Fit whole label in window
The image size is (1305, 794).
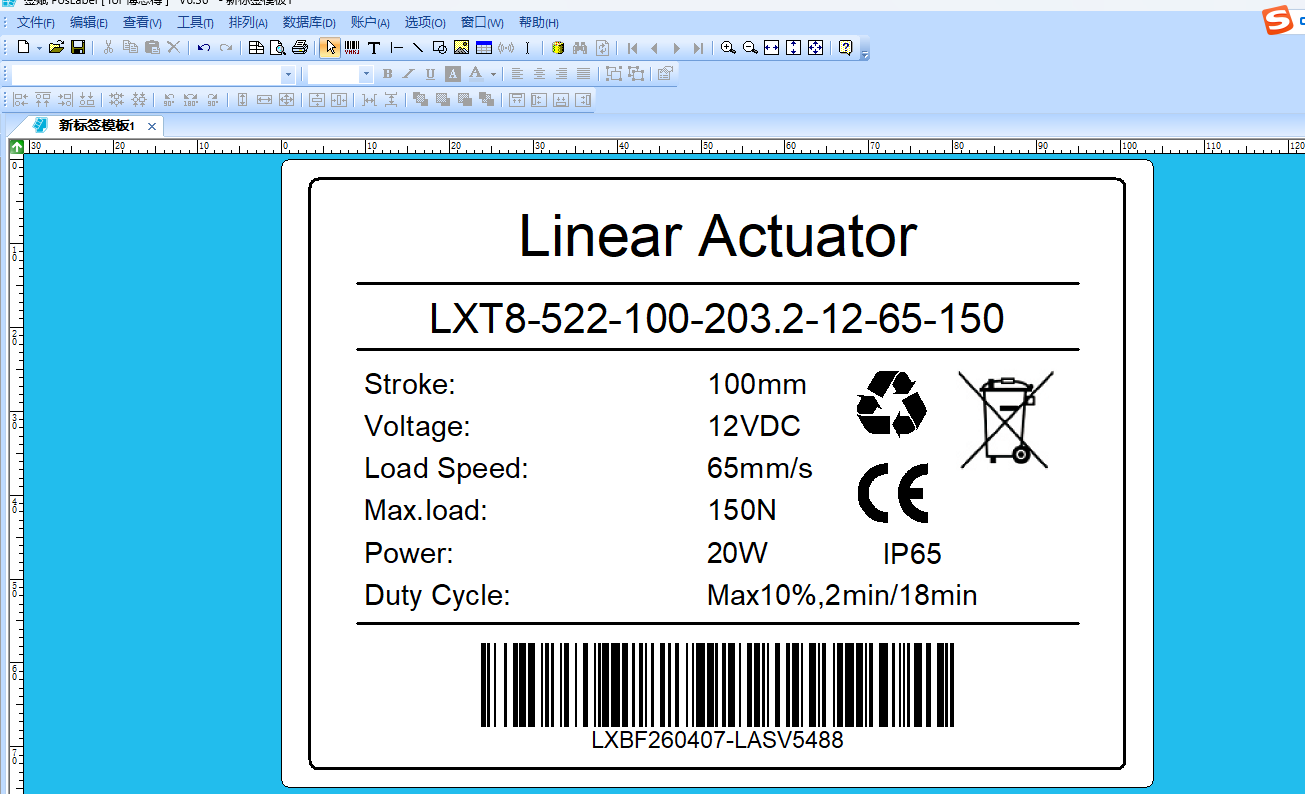click(x=815, y=47)
